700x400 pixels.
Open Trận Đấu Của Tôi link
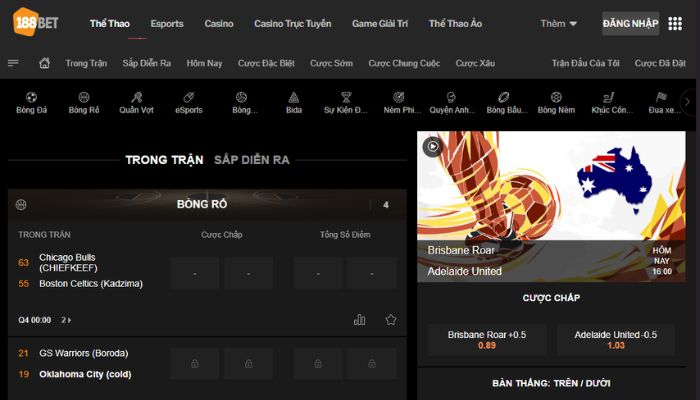click(x=585, y=63)
